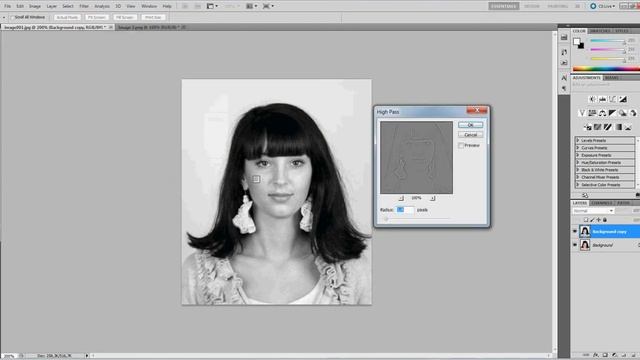Hide the Background copy layer
Viewport: 640px width, 360px height.
pyautogui.click(x=575, y=231)
